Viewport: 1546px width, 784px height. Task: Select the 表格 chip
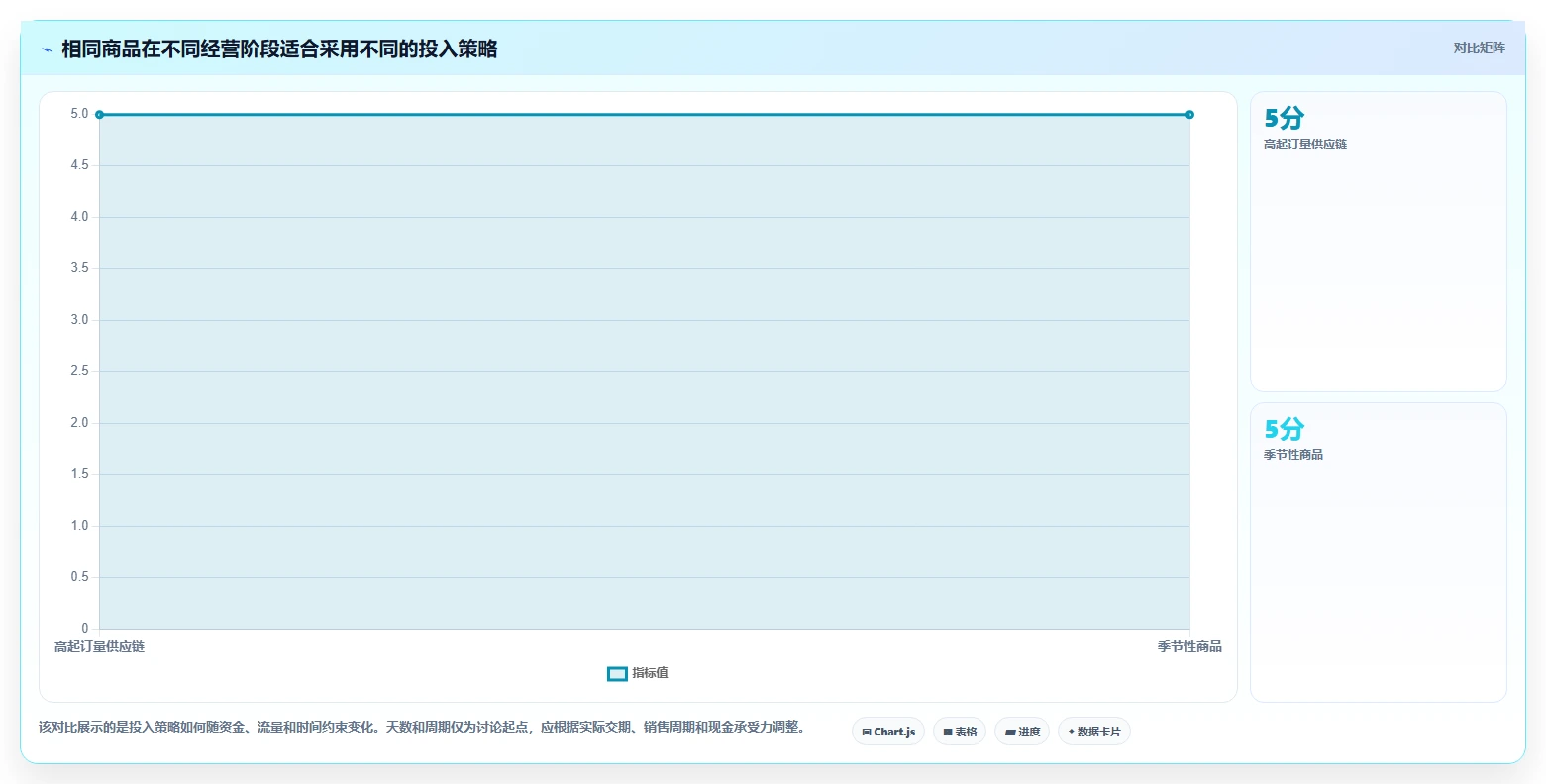point(960,732)
